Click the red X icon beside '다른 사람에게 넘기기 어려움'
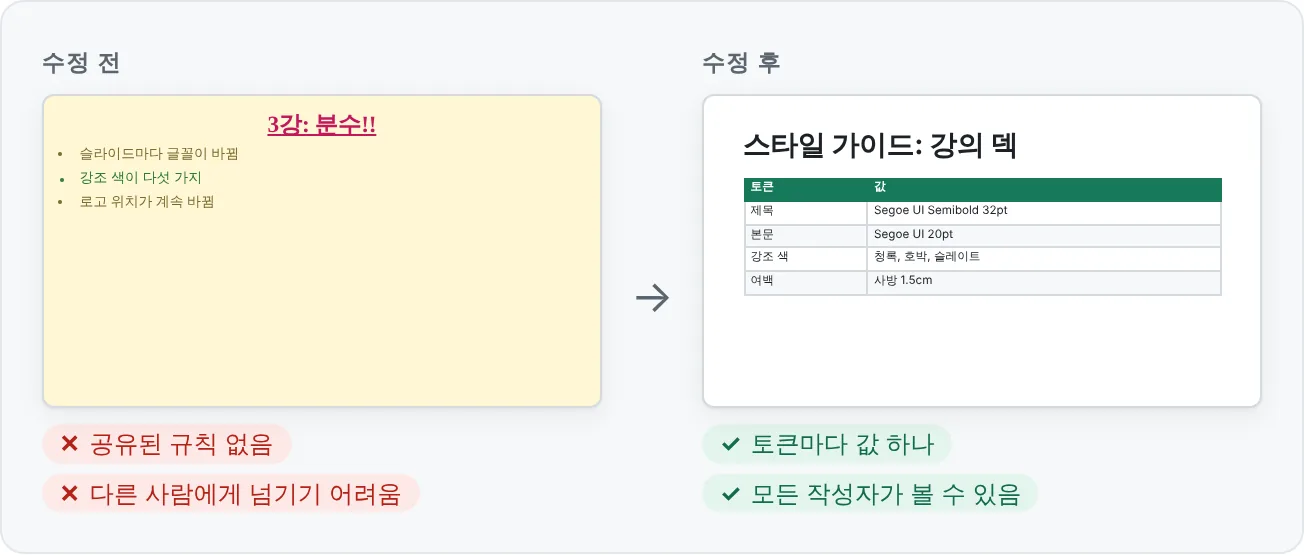 pos(70,493)
